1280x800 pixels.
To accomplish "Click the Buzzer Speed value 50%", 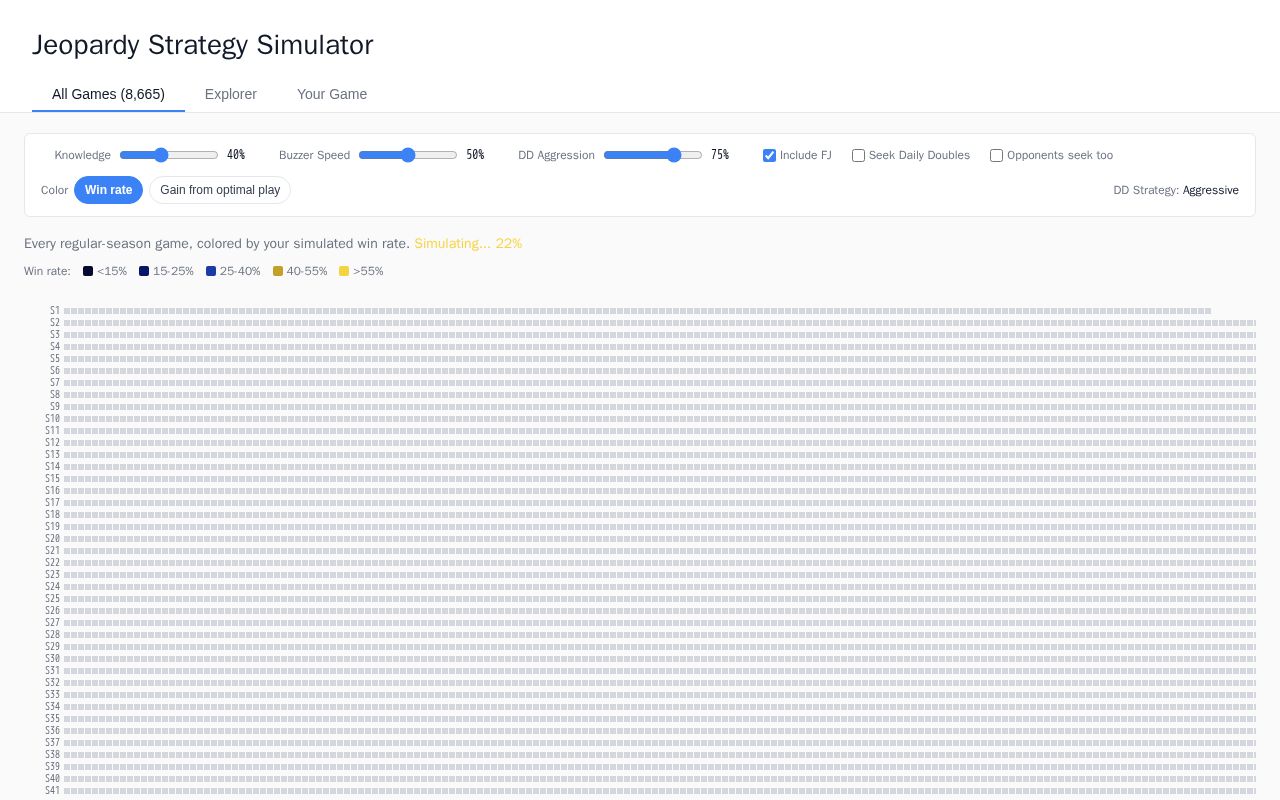I will 475,155.
